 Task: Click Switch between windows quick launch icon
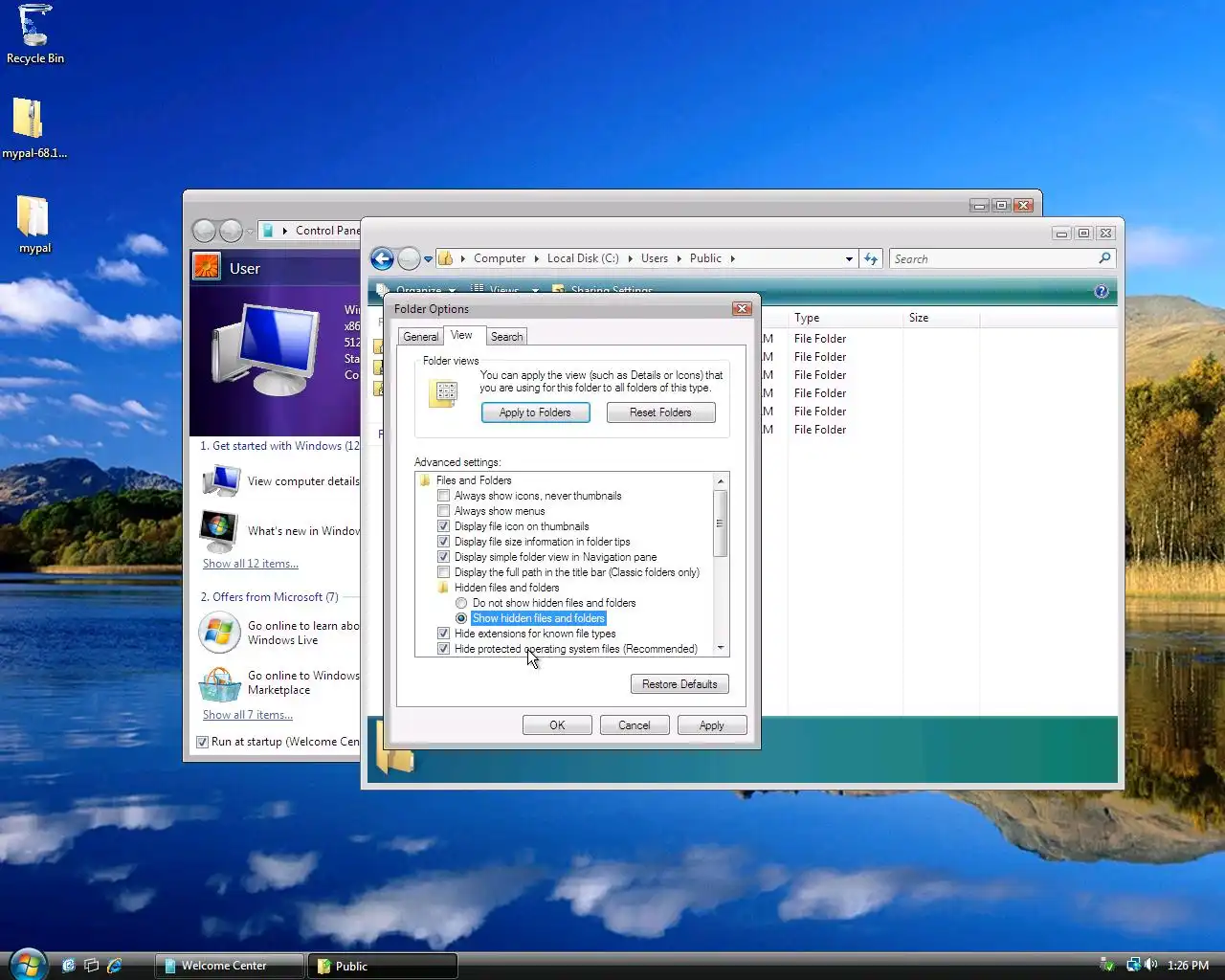point(91,966)
